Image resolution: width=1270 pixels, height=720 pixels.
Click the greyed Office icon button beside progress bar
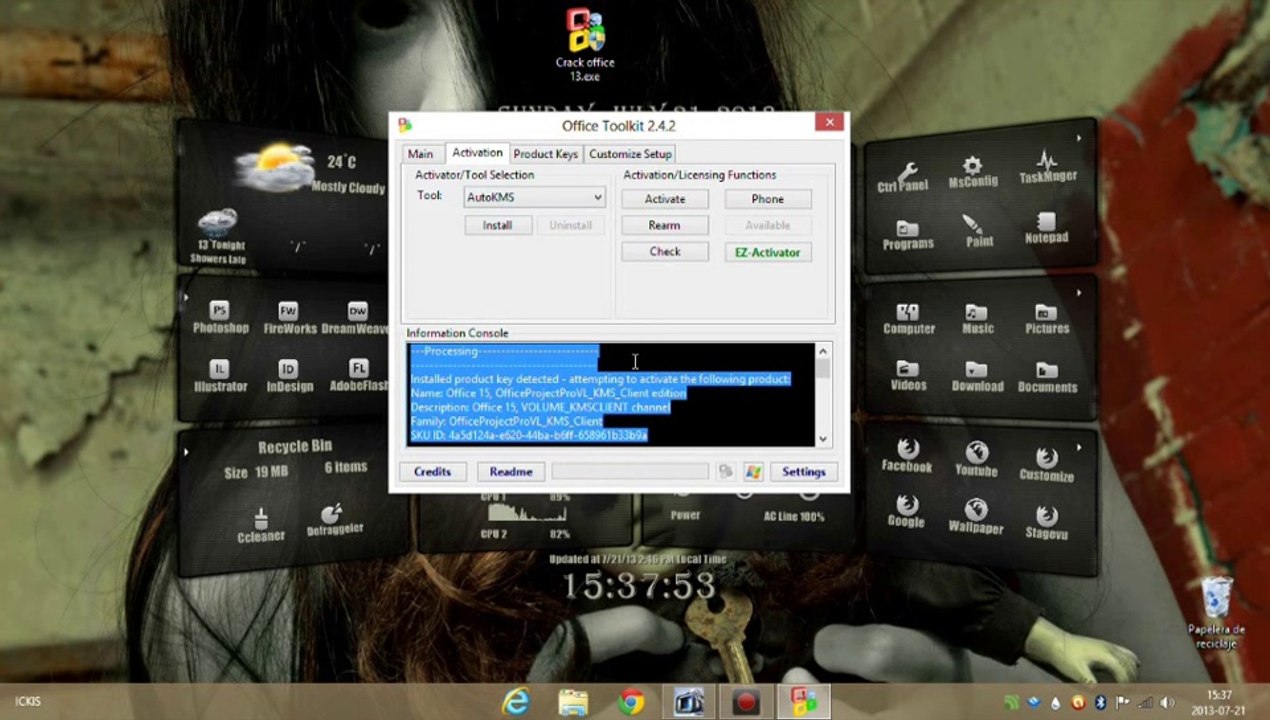(725, 471)
